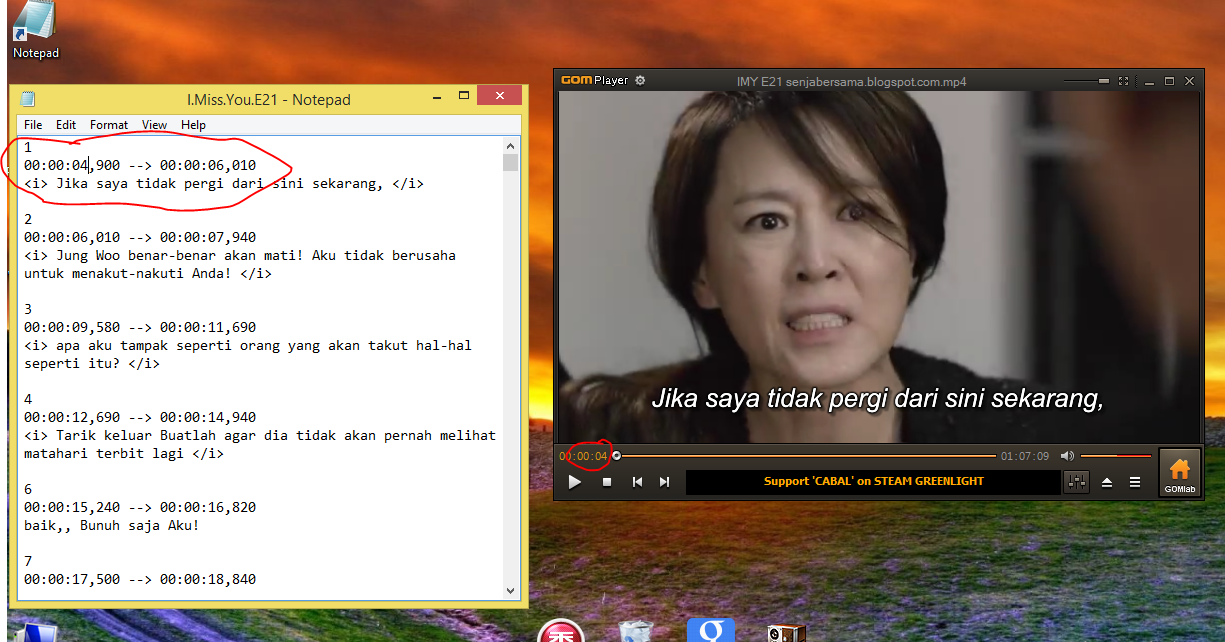Screen dimensions: 1225x642
Task: Minimize the Notepad window
Action: pyautogui.click(x=438, y=98)
